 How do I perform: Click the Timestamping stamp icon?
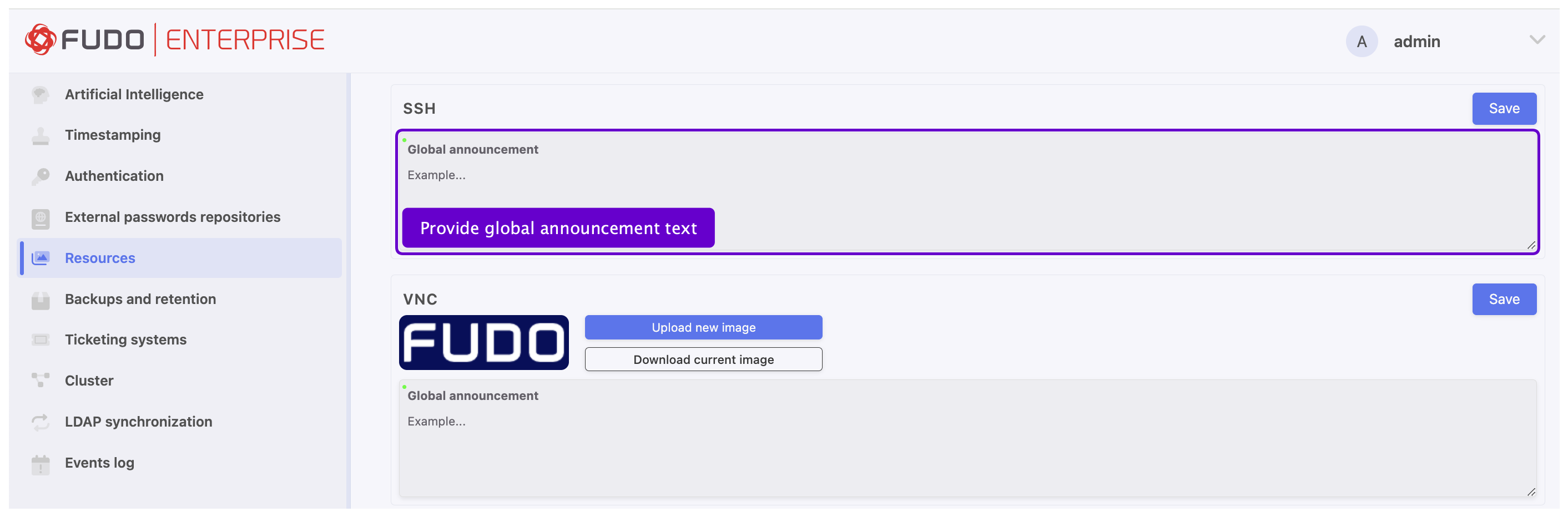click(40, 136)
